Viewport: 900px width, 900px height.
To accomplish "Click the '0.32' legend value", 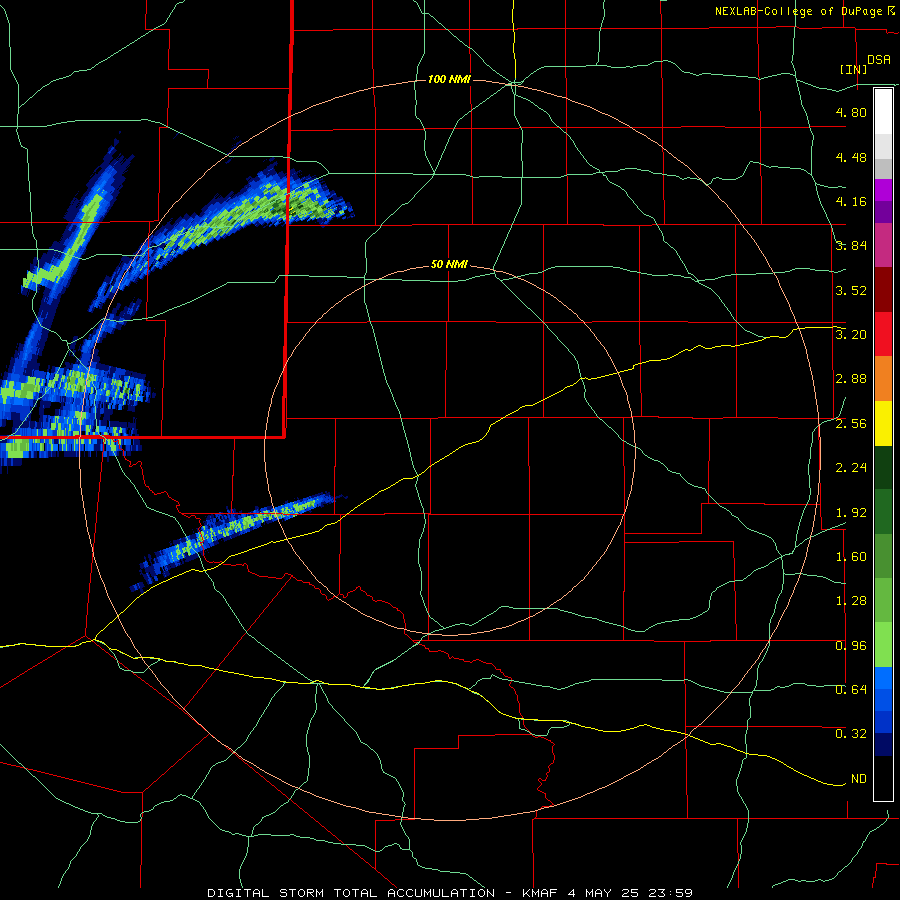I will (x=851, y=734).
